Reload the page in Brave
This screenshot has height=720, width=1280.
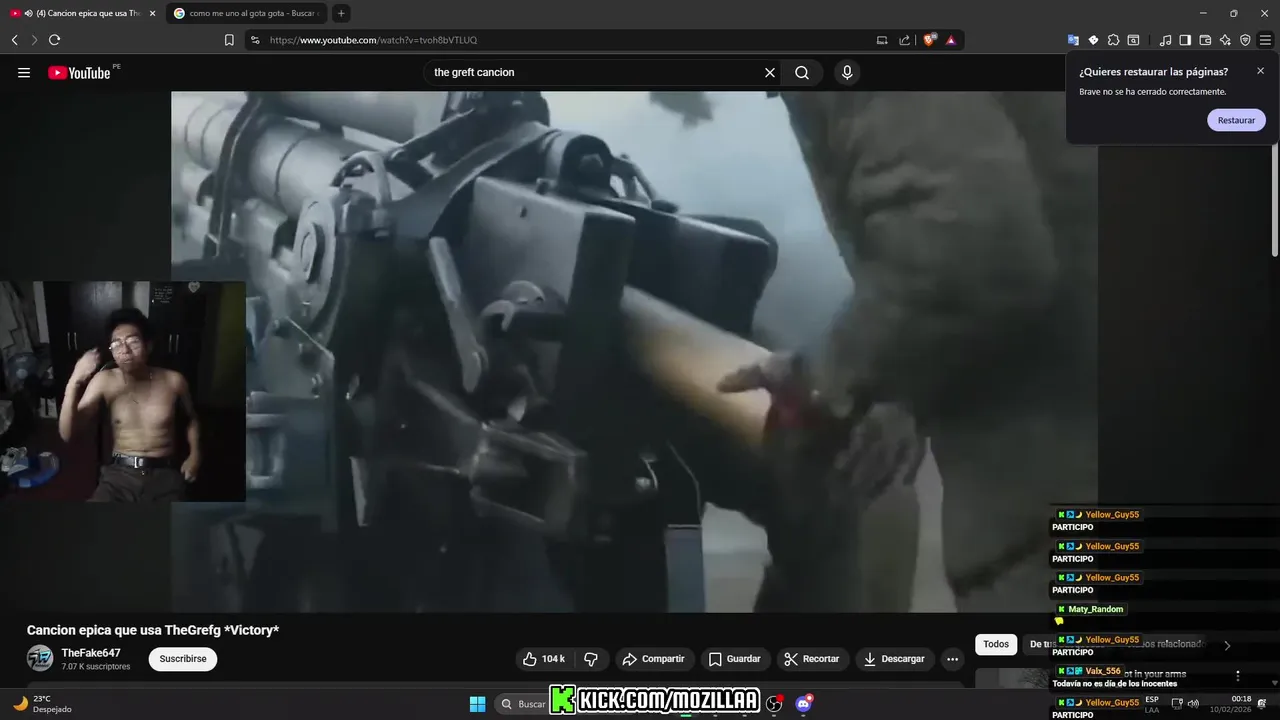(54, 40)
